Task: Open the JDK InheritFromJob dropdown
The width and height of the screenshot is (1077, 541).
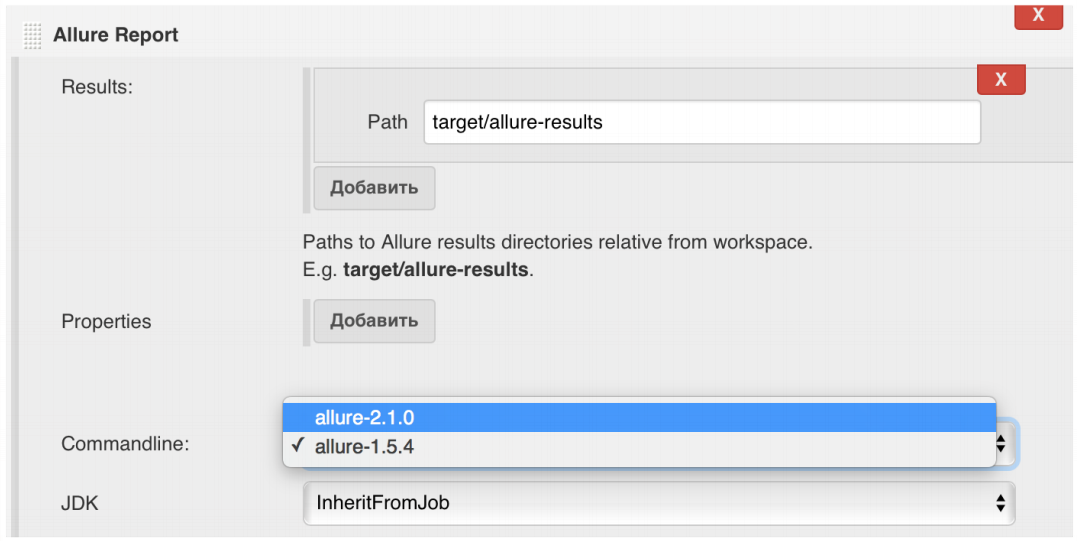Action: point(658,503)
